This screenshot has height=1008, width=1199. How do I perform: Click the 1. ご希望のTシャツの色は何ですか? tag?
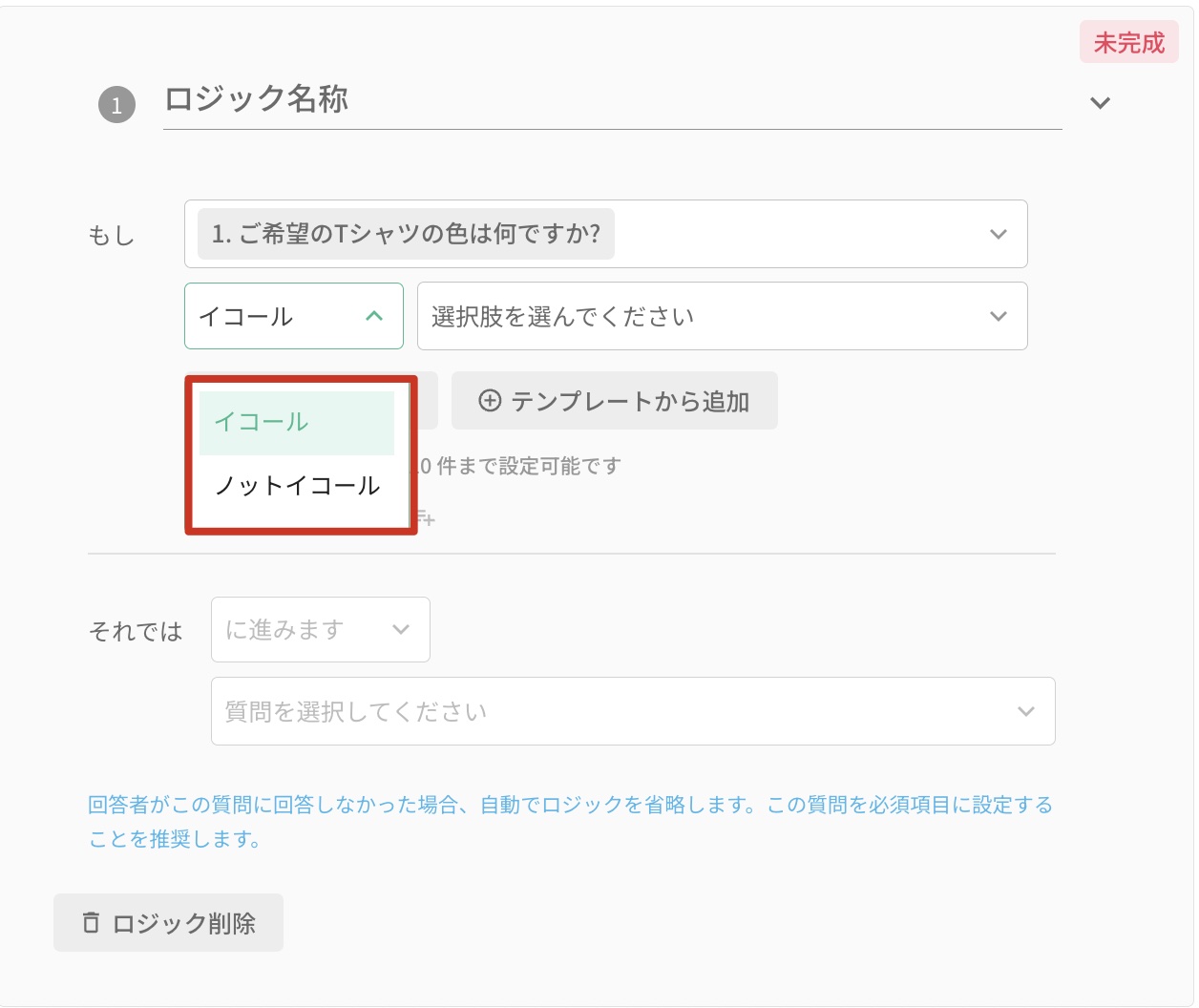[x=406, y=234]
